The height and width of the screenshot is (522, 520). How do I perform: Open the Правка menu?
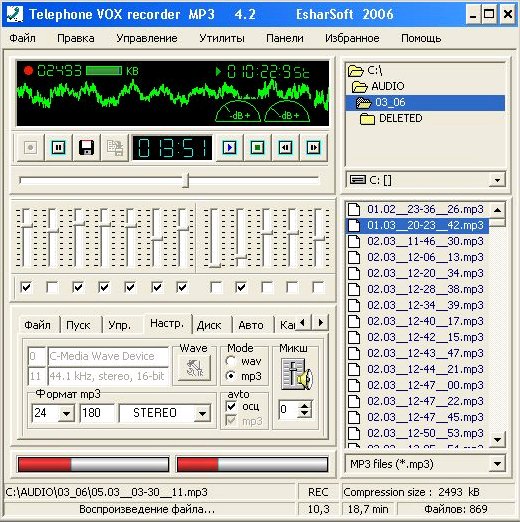point(76,38)
